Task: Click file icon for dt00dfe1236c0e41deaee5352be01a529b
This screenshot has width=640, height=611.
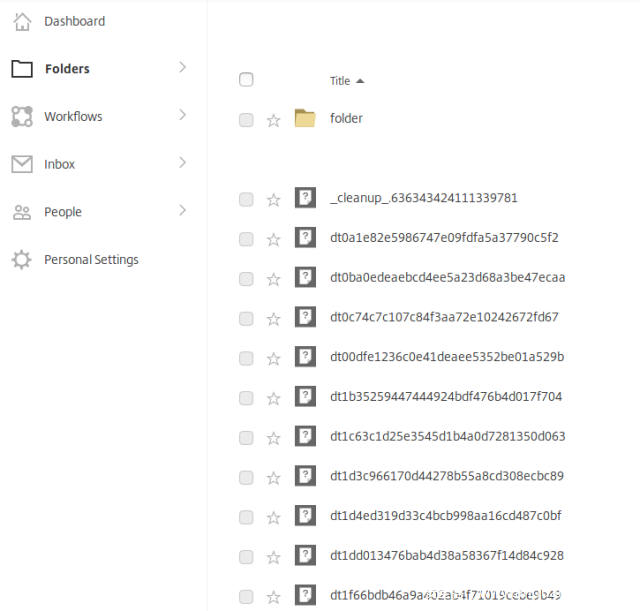Action: [x=305, y=356]
